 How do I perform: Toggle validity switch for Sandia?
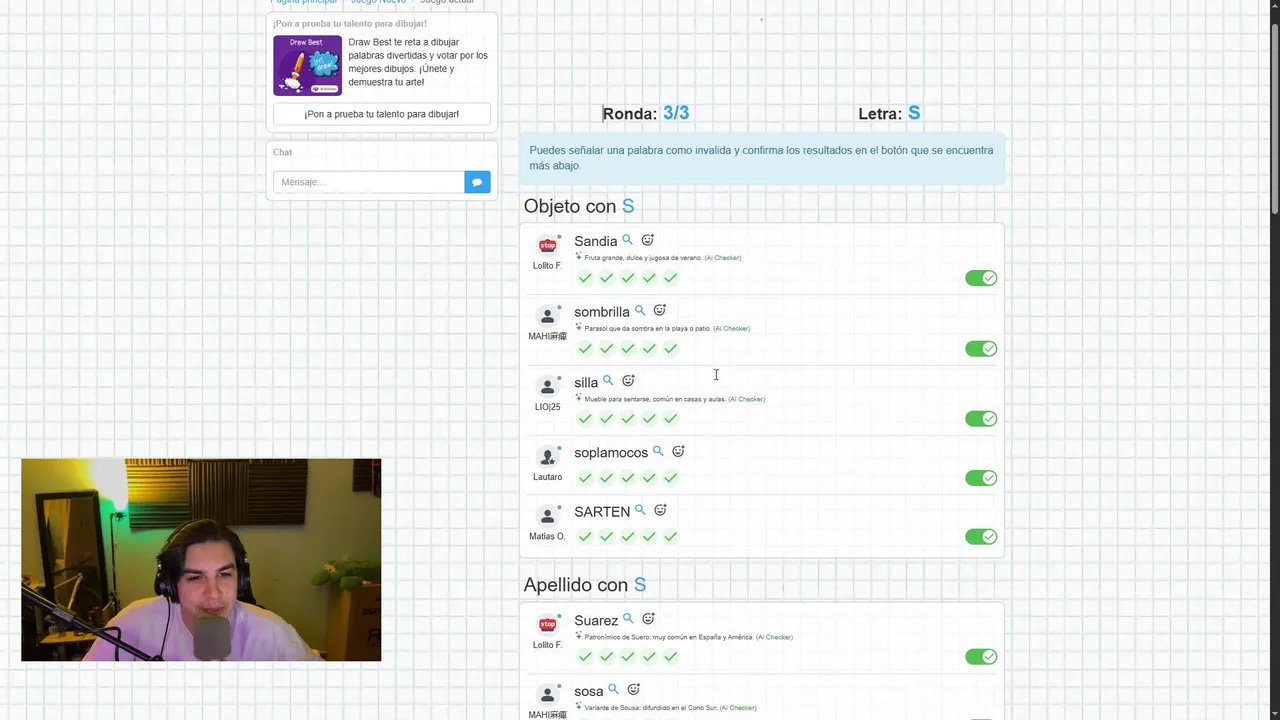pos(981,278)
